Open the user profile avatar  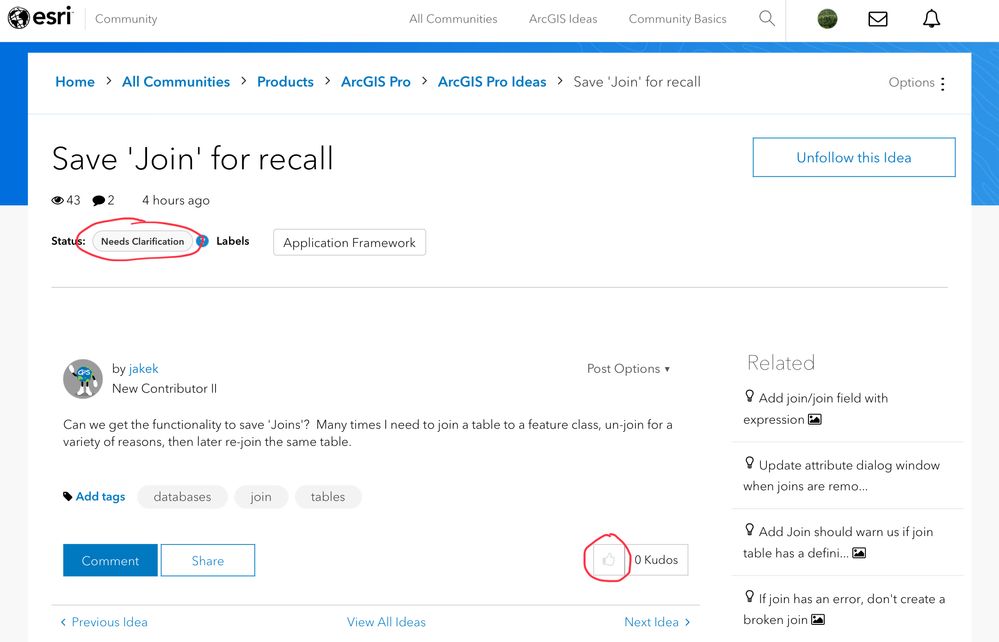(x=827, y=19)
